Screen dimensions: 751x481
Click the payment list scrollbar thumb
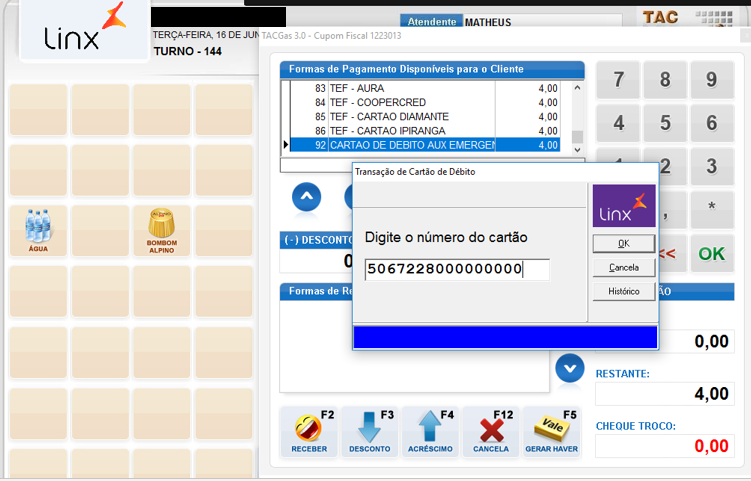coord(577,137)
